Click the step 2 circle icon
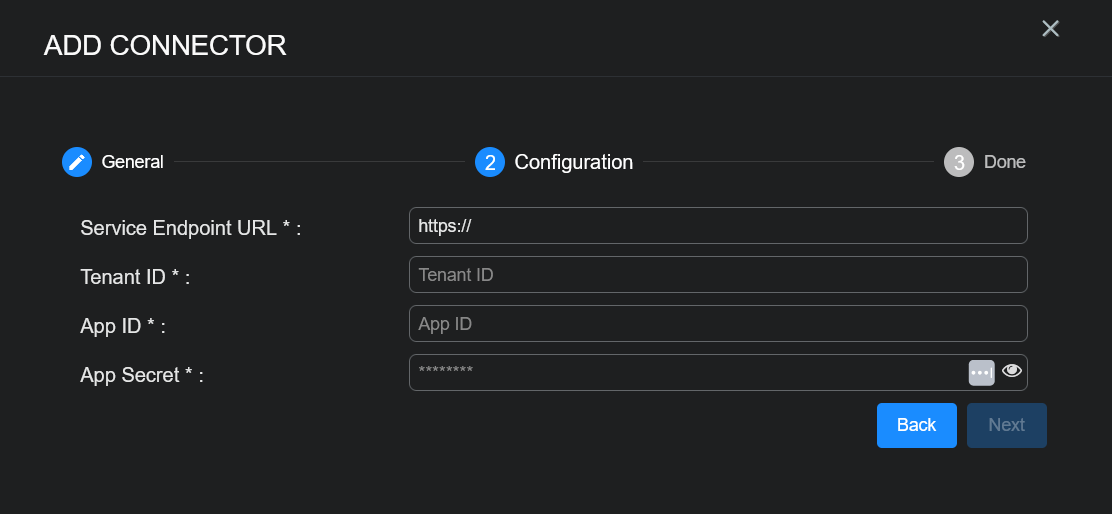Viewport: 1112px width, 514px height. tap(489, 162)
